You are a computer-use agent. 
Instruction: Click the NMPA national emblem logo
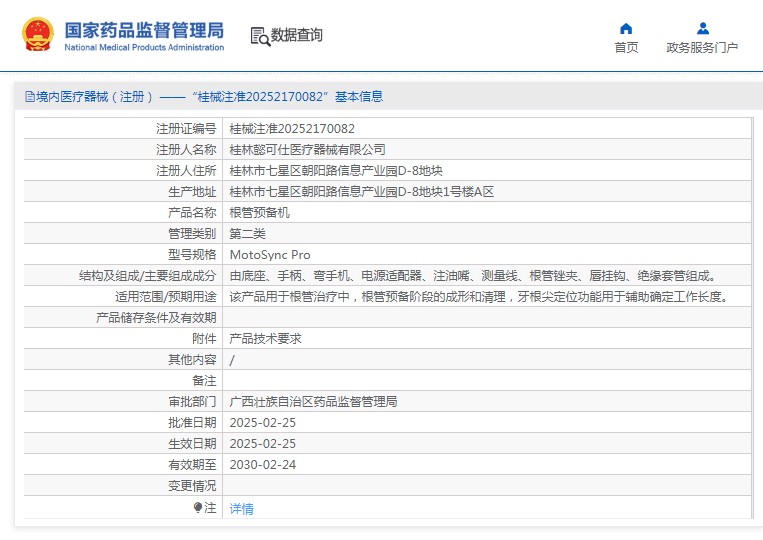point(38,35)
